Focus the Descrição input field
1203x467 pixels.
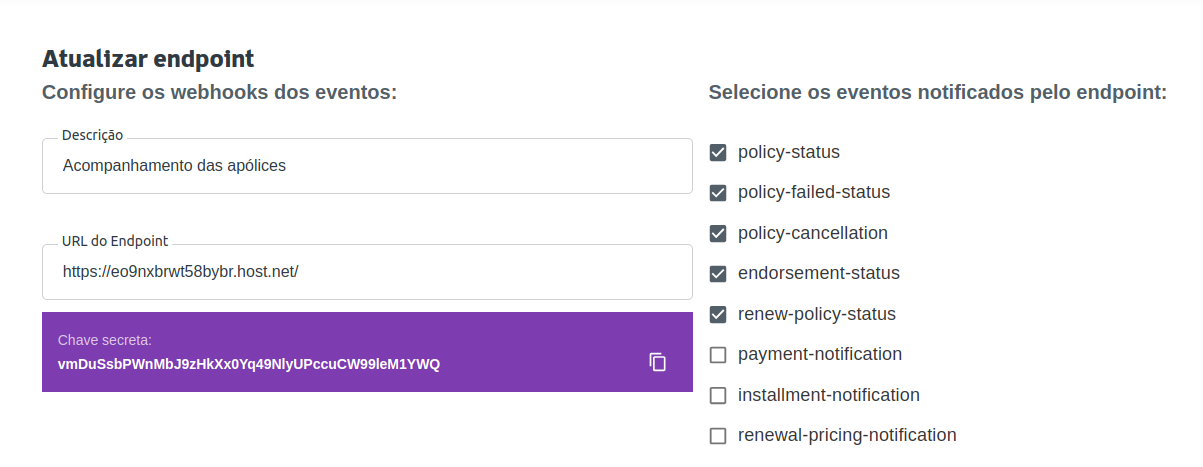[x=367, y=166]
